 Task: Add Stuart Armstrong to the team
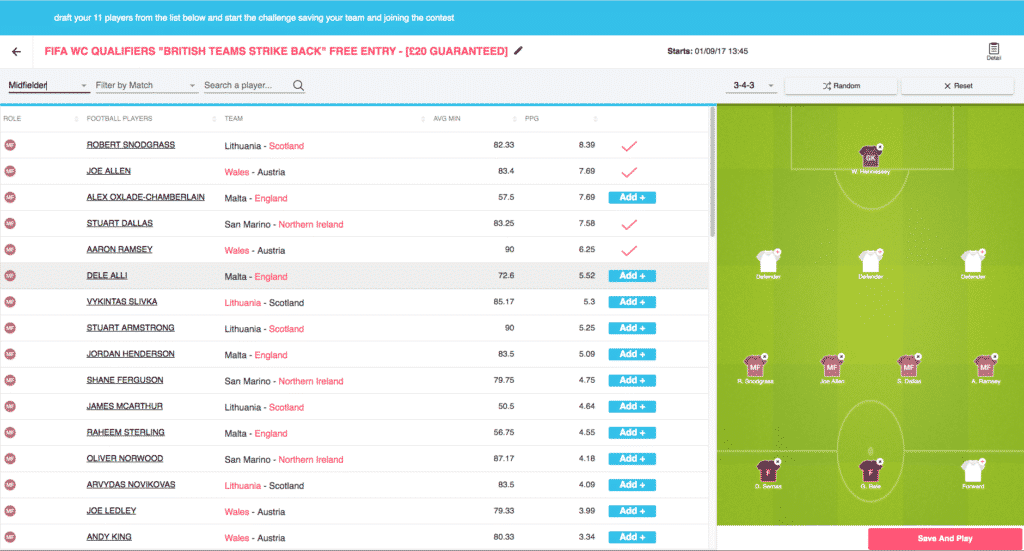(x=632, y=328)
